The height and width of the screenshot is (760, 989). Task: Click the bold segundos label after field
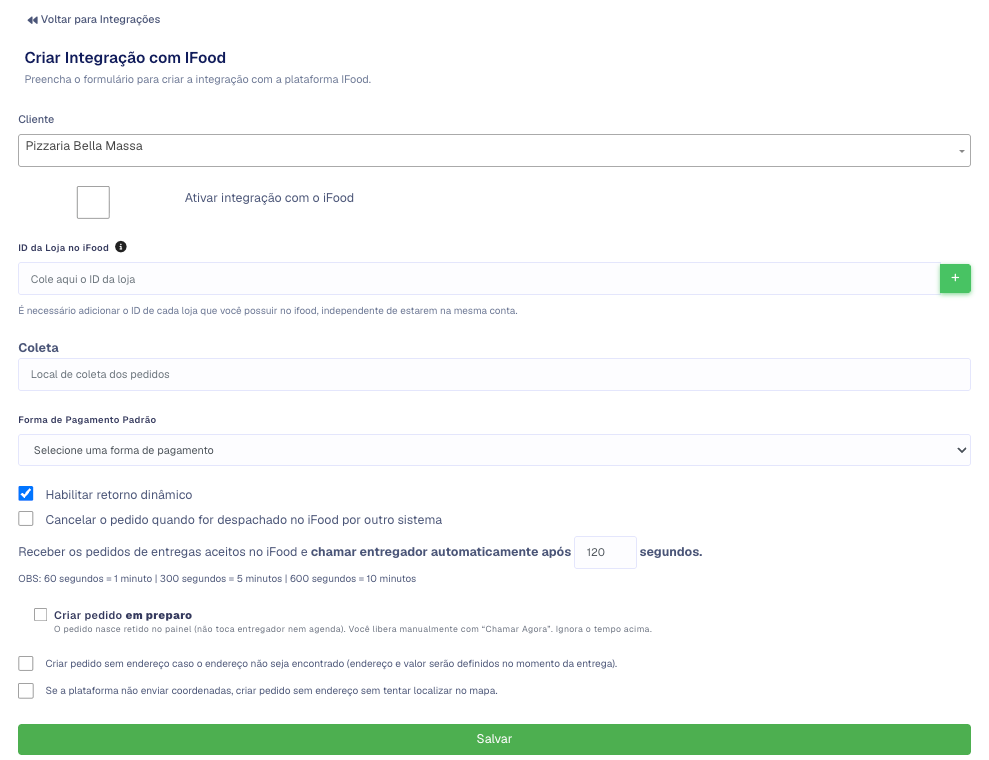pyautogui.click(x=671, y=552)
